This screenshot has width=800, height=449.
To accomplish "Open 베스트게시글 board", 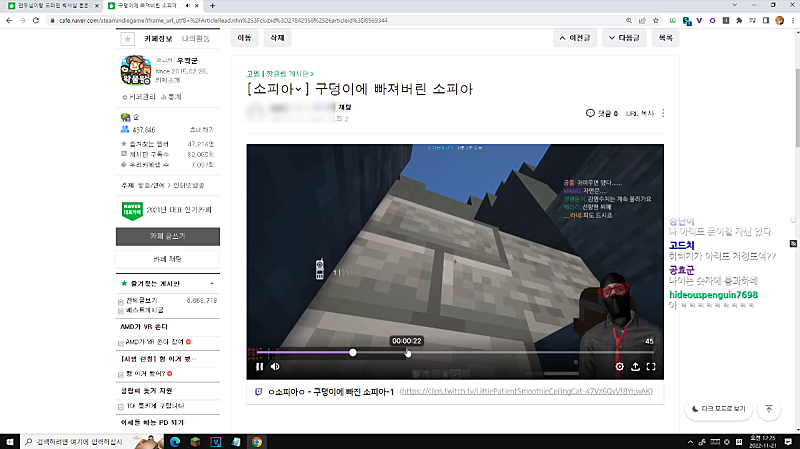I will pyautogui.click(x=145, y=310).
